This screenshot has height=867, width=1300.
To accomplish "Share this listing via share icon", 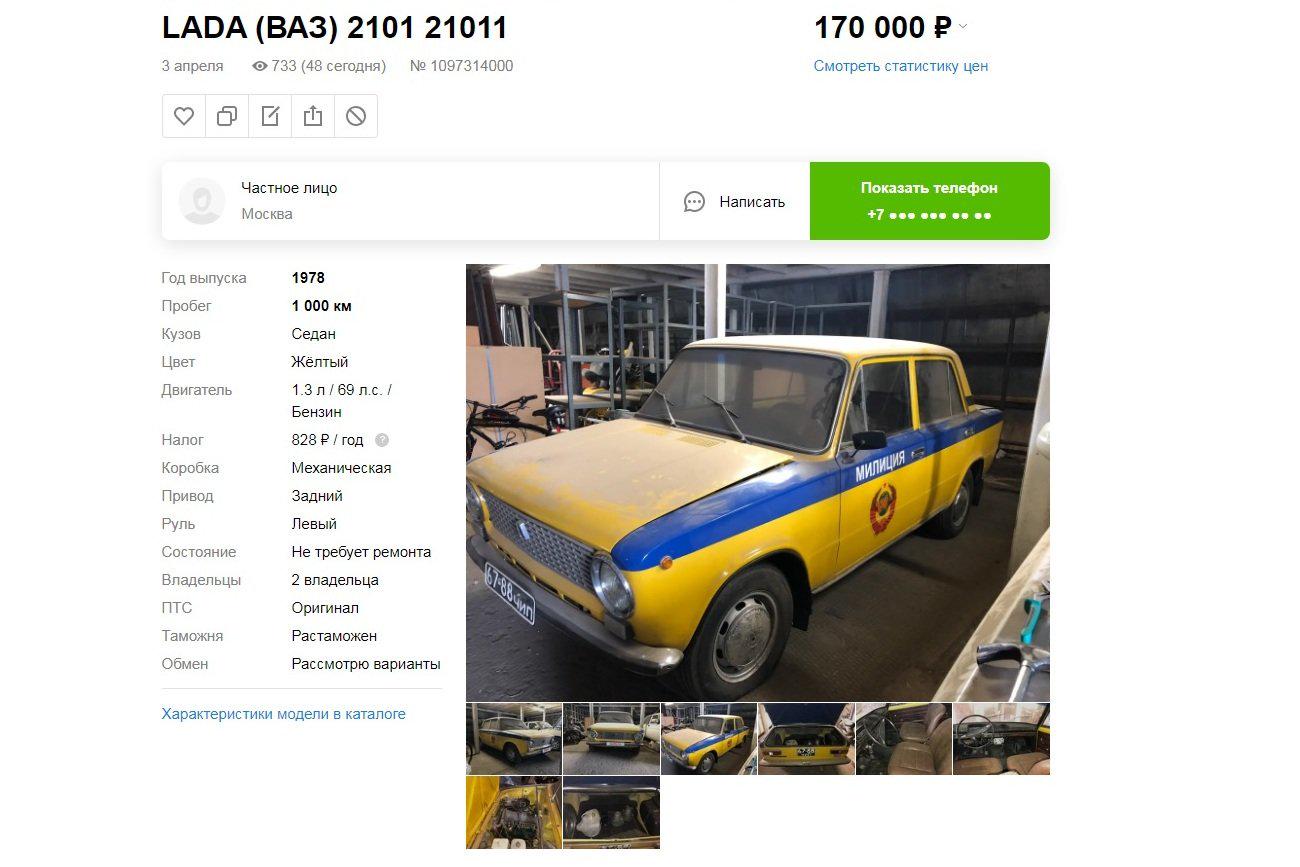I will tap(313, 116).
